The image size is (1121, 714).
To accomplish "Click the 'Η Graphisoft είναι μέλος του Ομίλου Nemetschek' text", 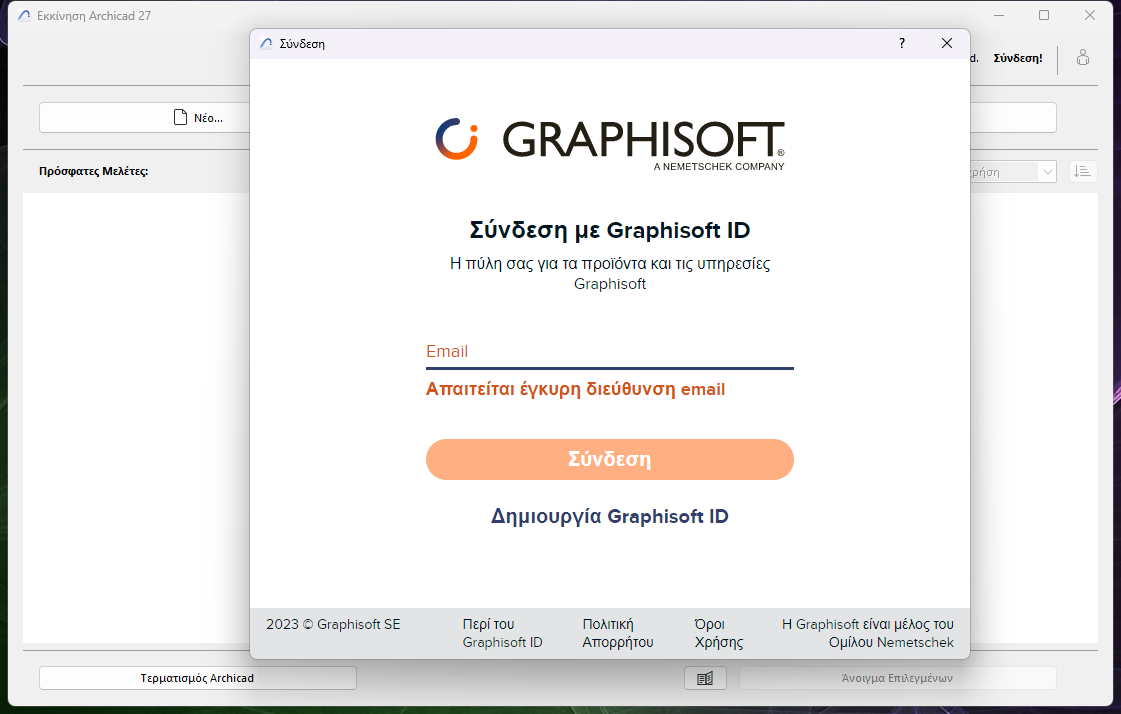I will pos(867,633).
